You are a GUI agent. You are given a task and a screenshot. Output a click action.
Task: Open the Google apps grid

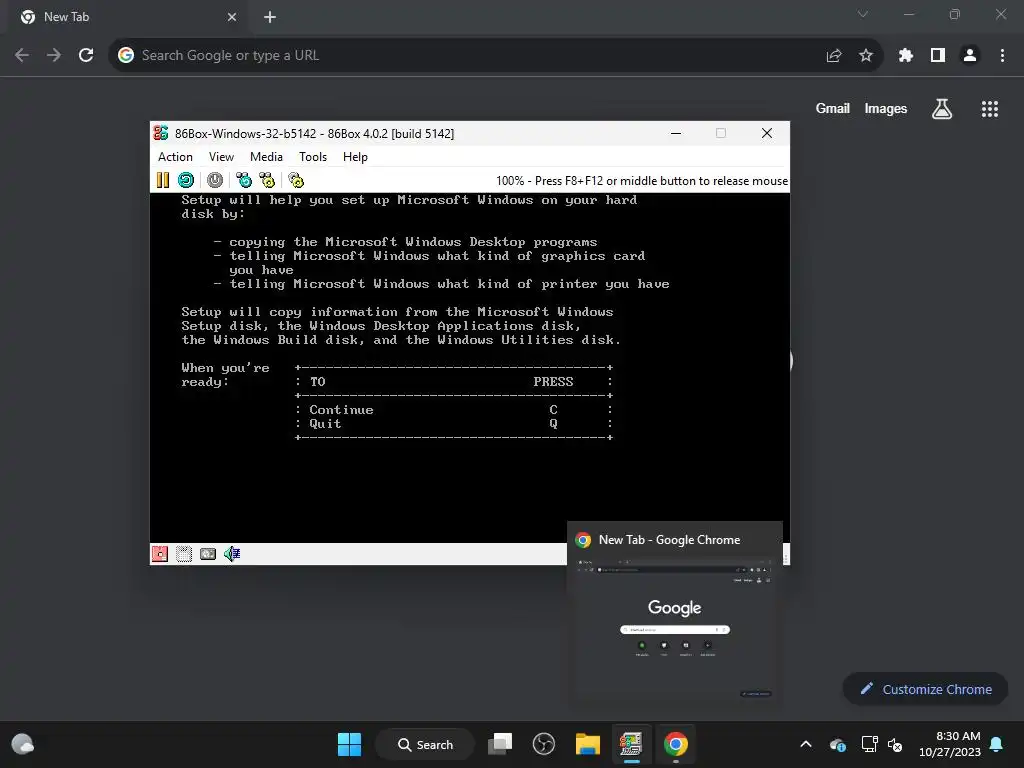pyautogui.click(x=990, y=108)
